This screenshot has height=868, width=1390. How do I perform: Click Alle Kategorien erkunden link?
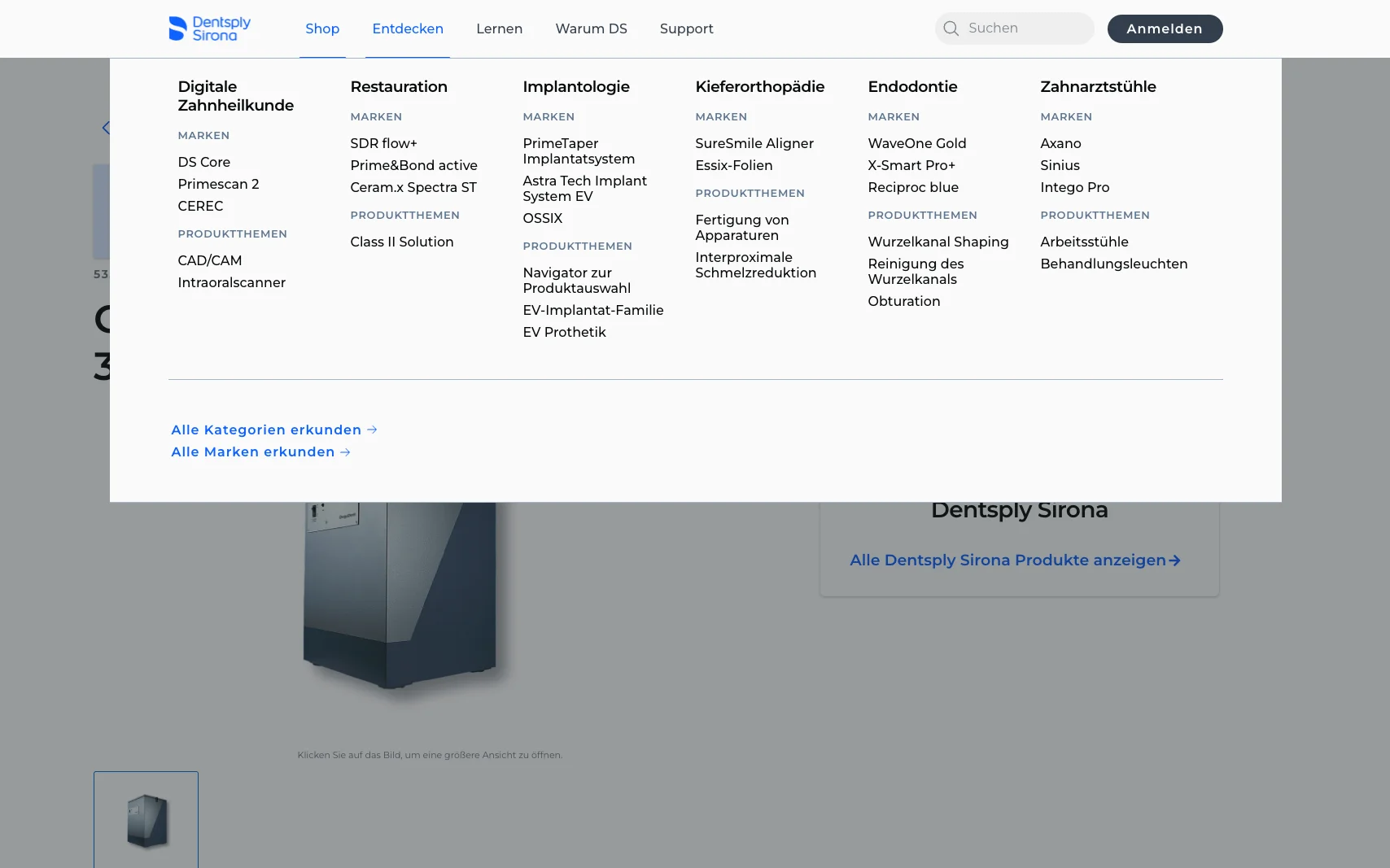click(274, 430)
